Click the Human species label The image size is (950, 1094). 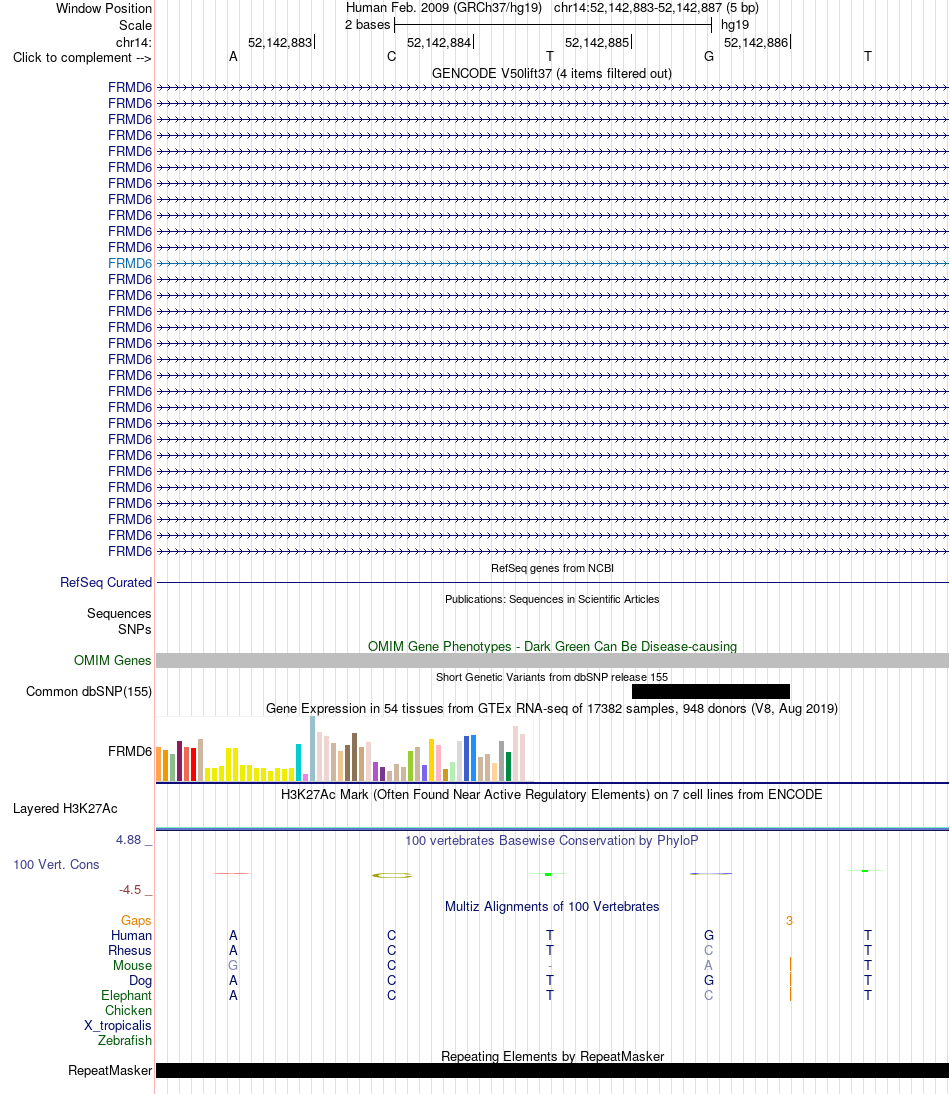click(131, 936)
